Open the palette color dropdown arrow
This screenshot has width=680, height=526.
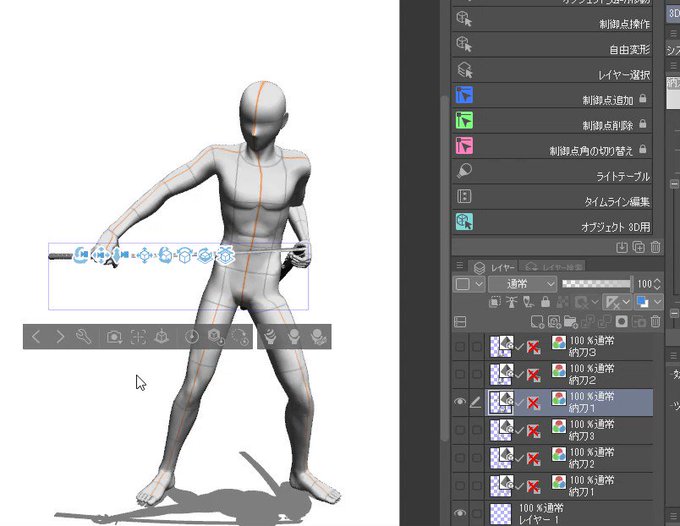coord(479,284)
